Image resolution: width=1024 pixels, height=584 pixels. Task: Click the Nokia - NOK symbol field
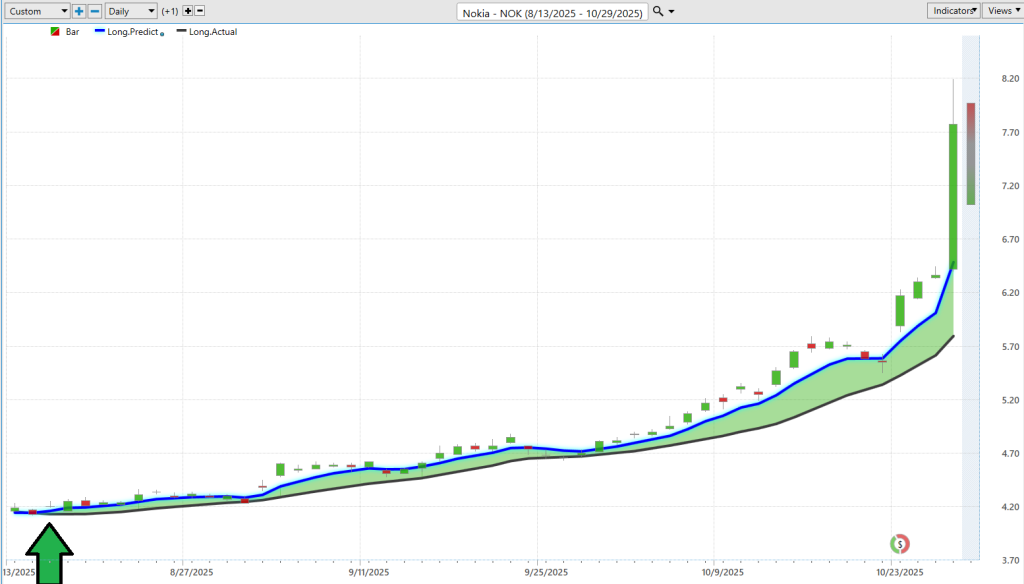[554, 12]
